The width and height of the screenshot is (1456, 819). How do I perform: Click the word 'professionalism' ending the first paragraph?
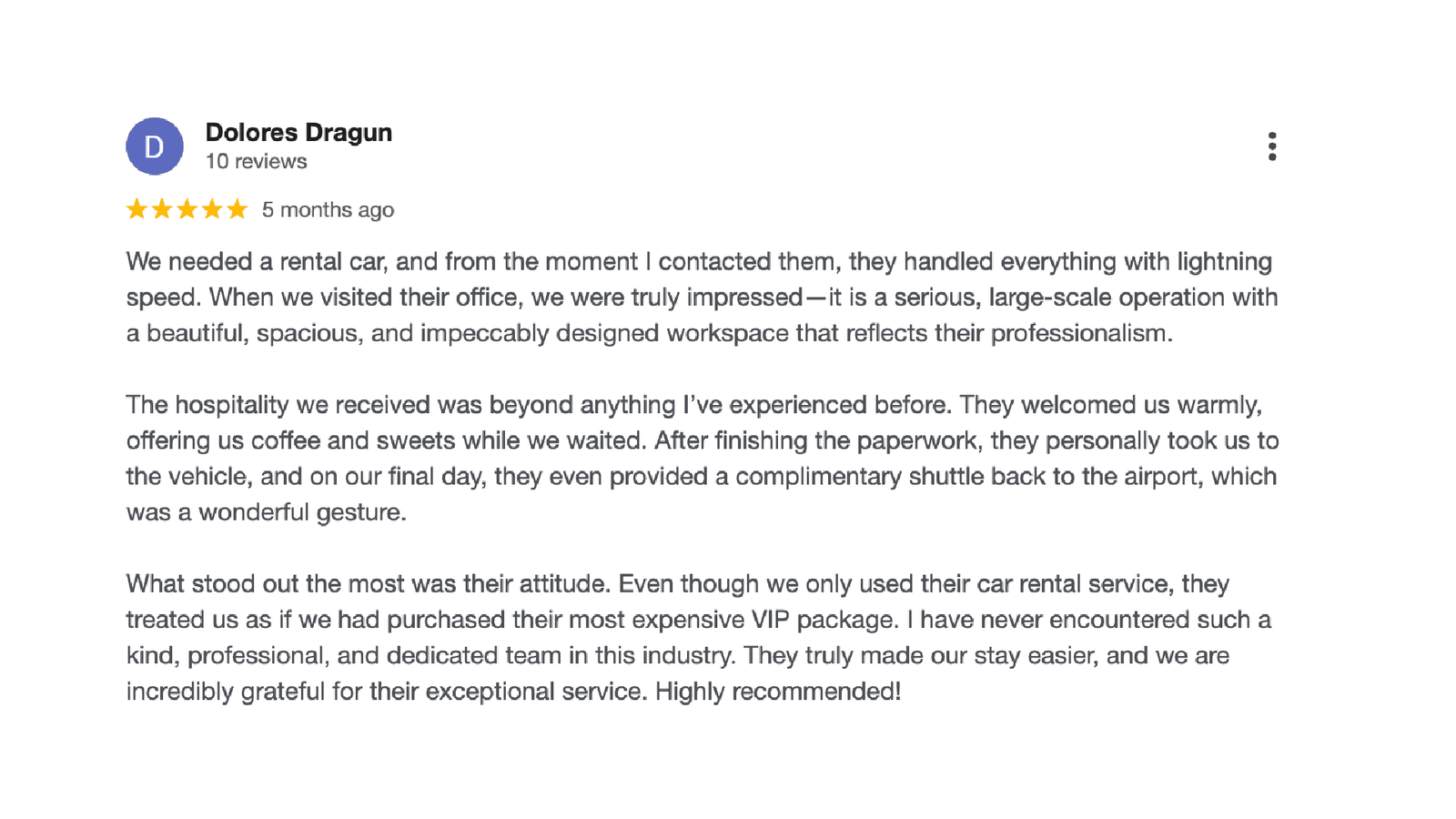click(1081, 334)
